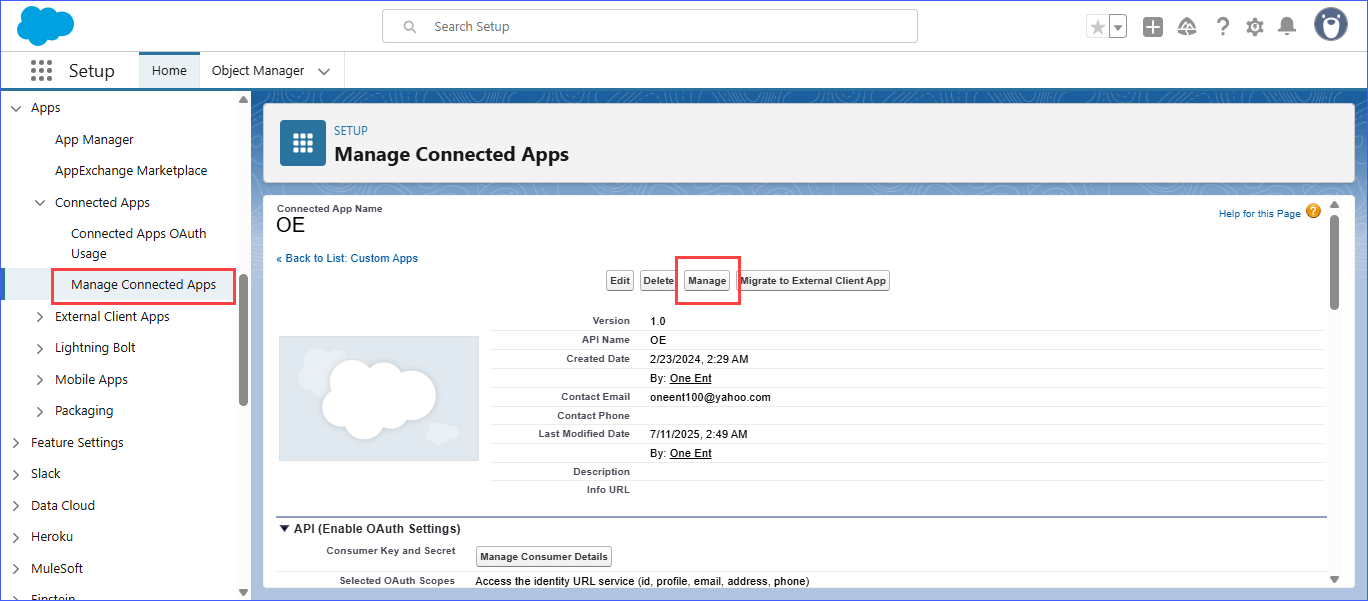Click Migrate to External Client App button
This screenshot has width=1368, height=601.
click(x=813, y=281)
